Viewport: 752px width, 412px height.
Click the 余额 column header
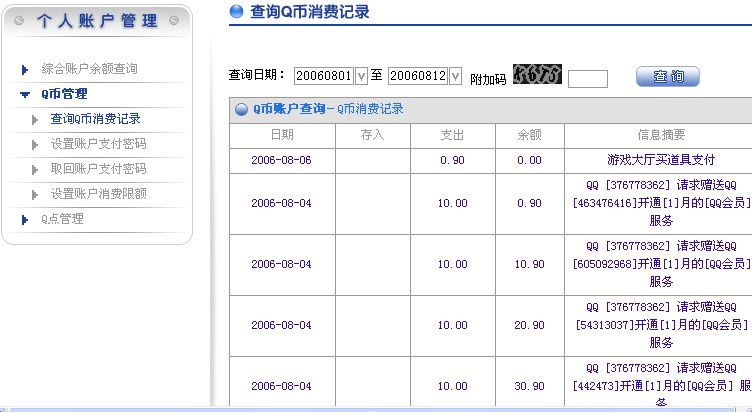coord(529,135)
